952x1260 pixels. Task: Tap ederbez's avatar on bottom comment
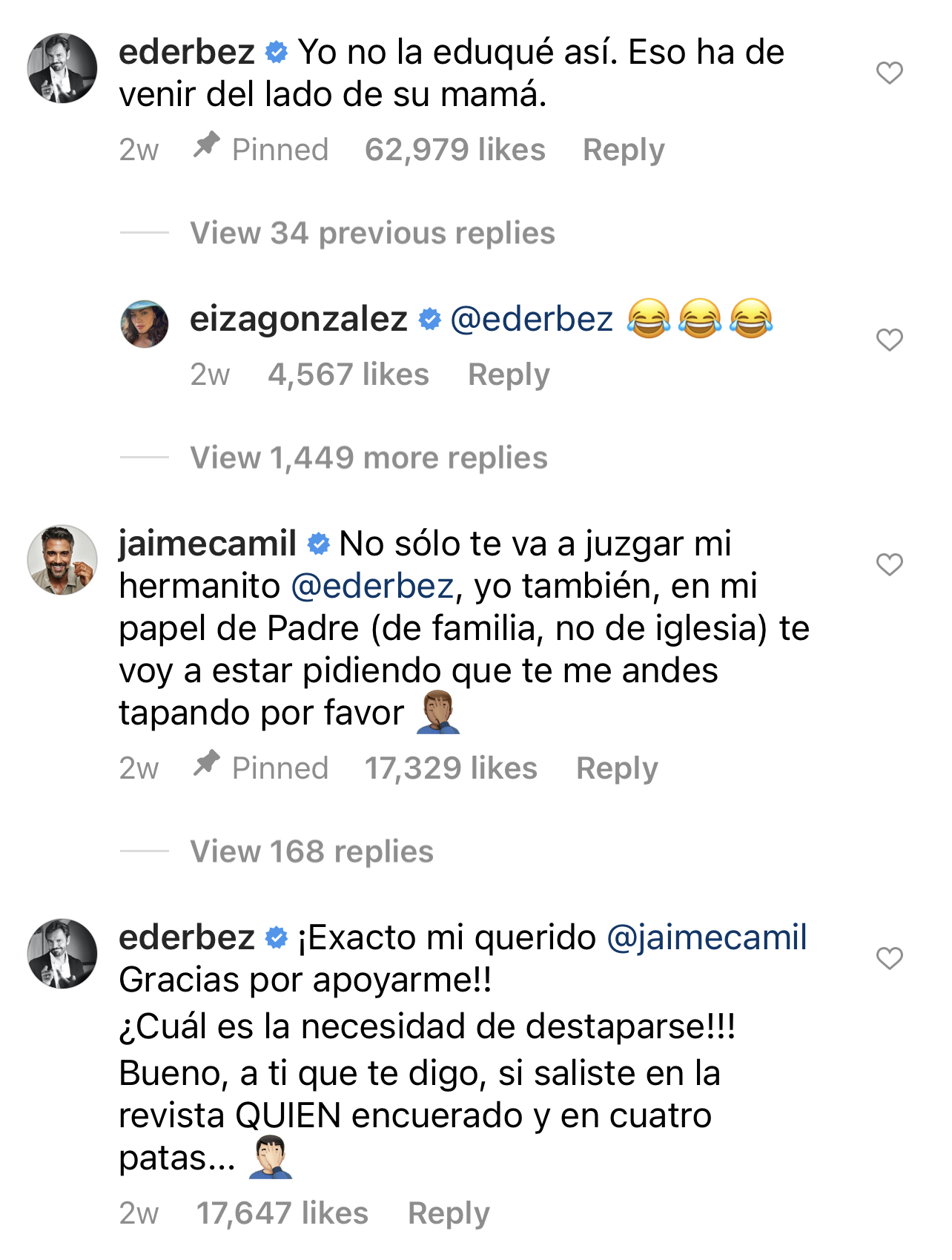tap(62, 954)
